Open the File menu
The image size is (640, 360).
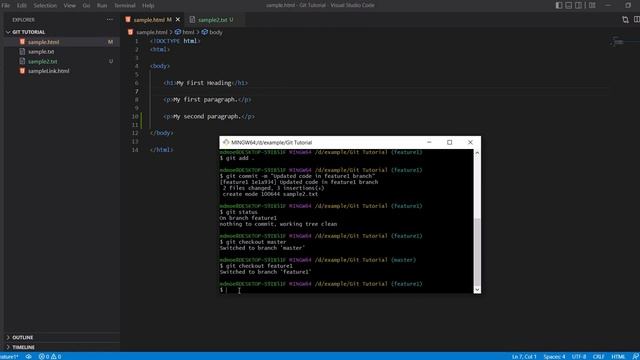(6, 5)
